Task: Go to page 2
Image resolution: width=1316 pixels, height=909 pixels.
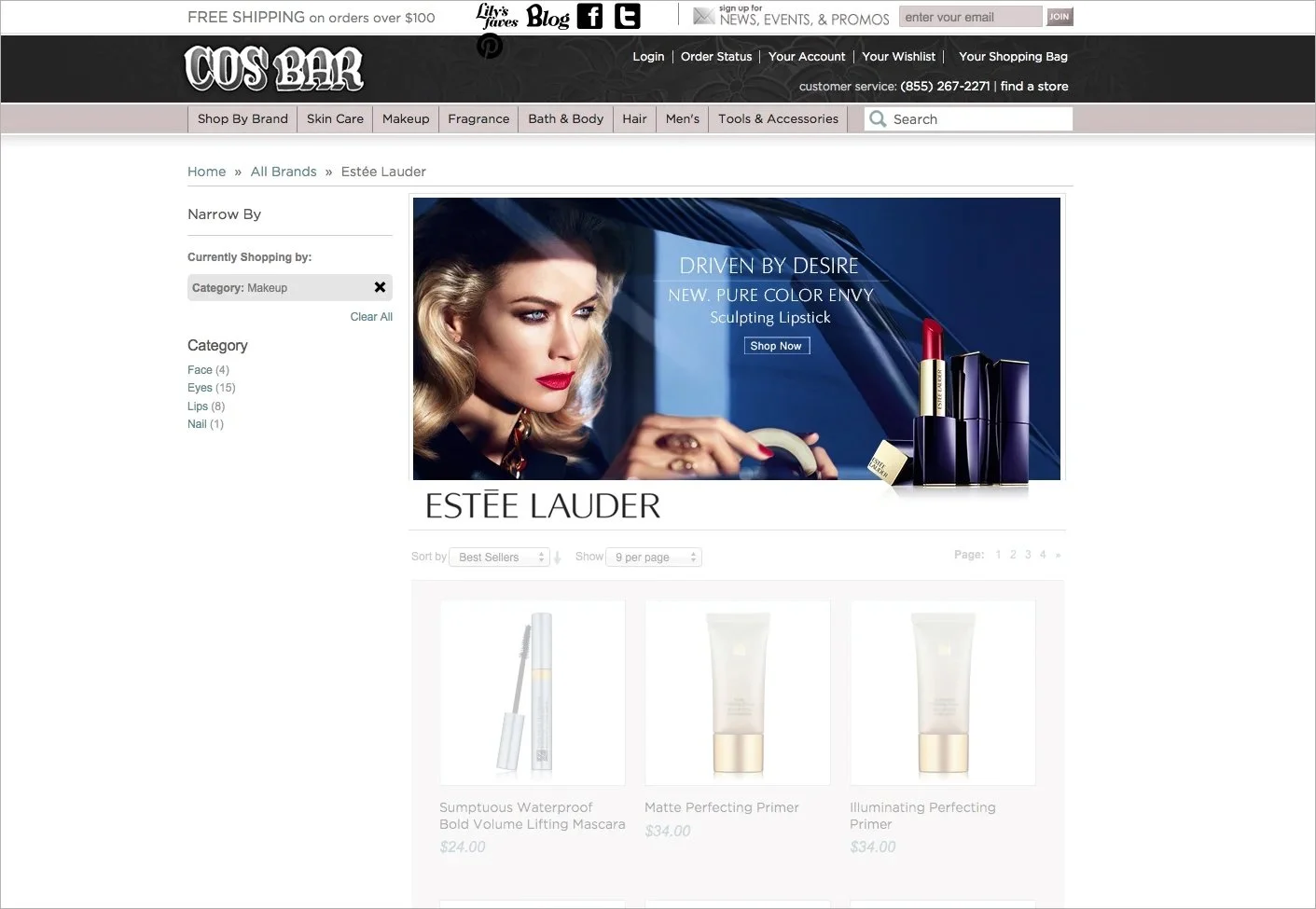Action: (x=1013, y=555)
